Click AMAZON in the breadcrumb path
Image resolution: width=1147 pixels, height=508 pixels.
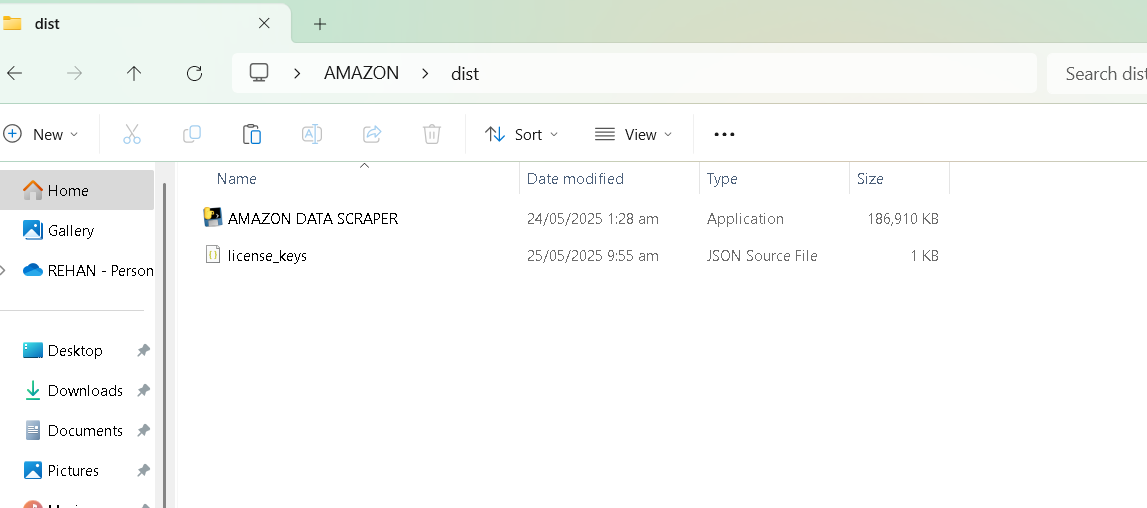(x=361, y=73)
